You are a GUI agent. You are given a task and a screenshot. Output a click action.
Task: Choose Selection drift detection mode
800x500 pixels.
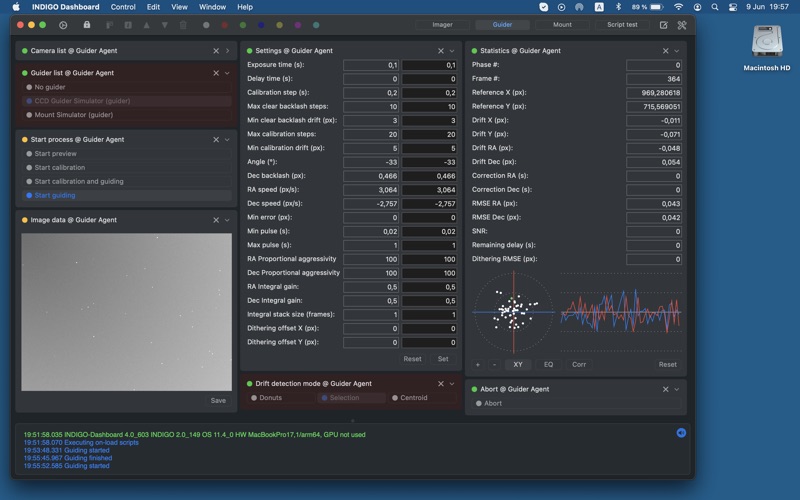coord(351,398)
